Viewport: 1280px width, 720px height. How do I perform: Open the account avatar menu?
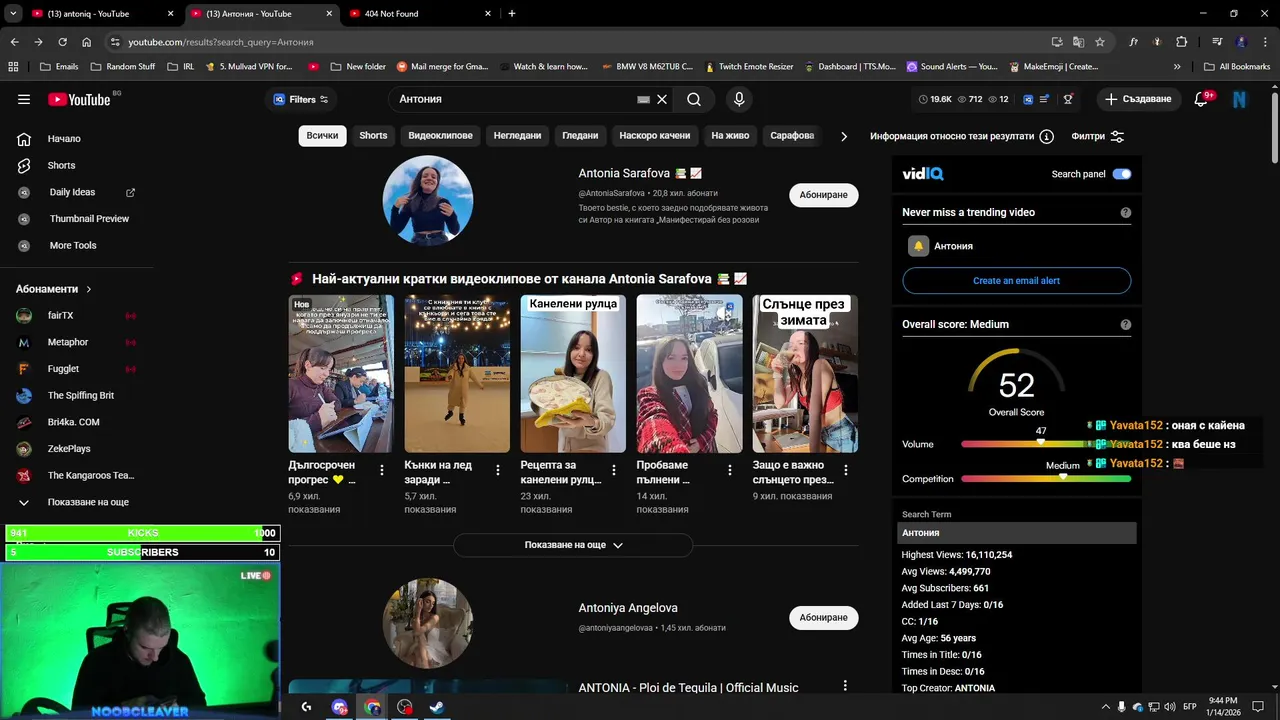coord(1240,99)
